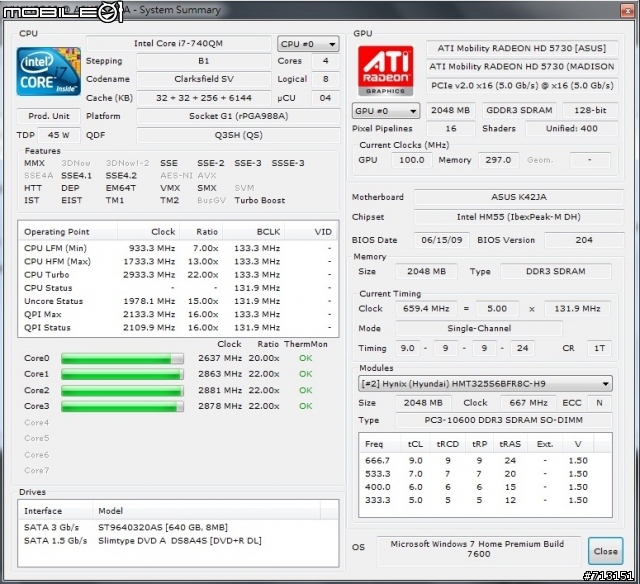Click the PCIe v2.0 x16 bus field
640x584 pixels.
(522, 86)
